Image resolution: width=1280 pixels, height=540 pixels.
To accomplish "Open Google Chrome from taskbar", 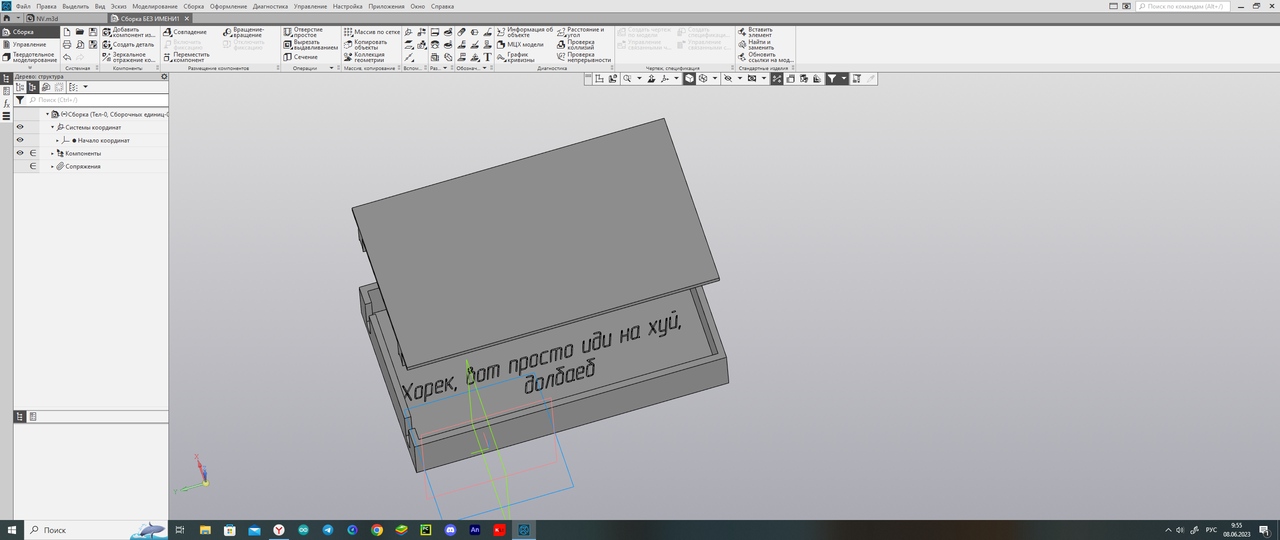I will (377, 529).
